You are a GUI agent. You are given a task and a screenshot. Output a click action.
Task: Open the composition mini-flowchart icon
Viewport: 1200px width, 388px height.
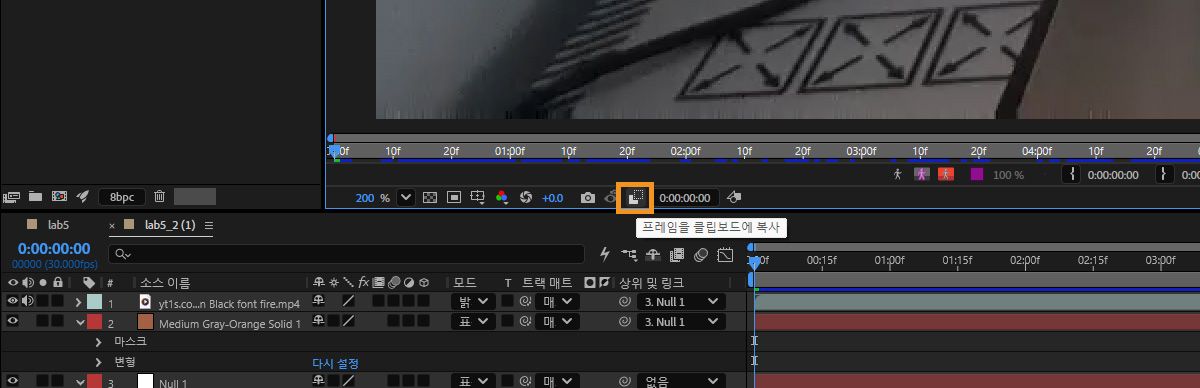(x=629, y=255)
